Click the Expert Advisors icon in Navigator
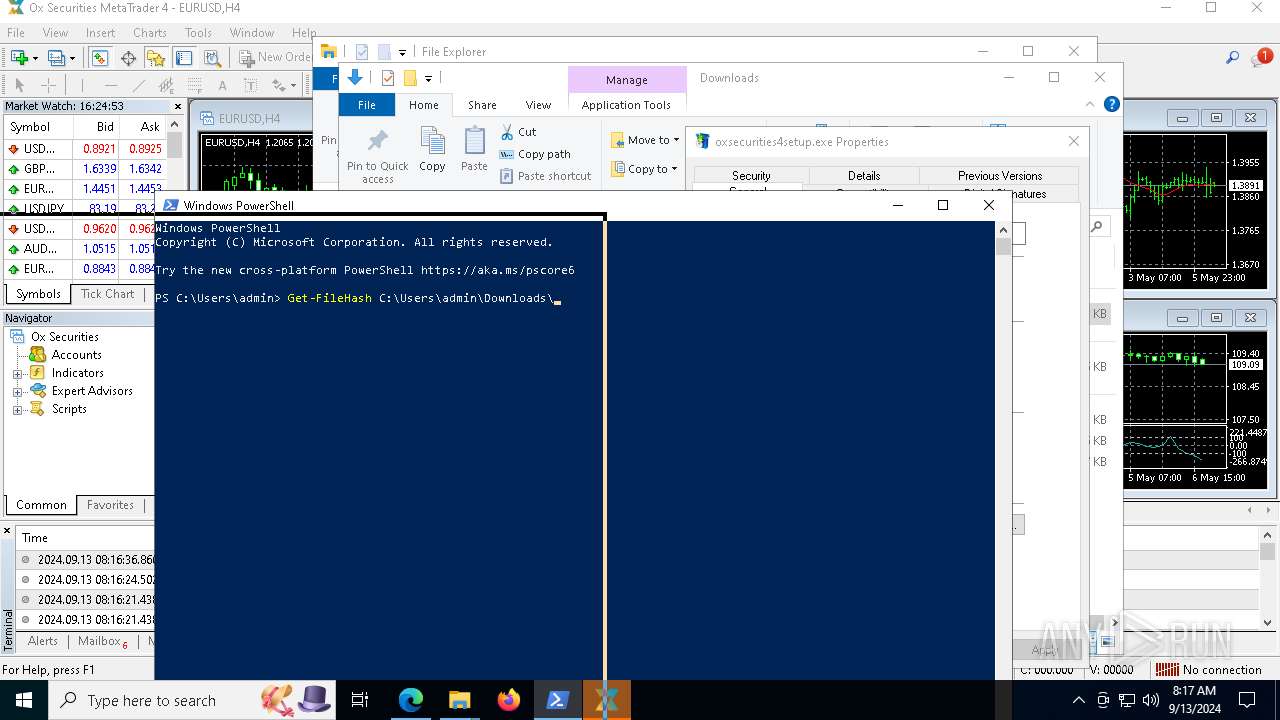 pyautogui.click(x=38, y=391)
